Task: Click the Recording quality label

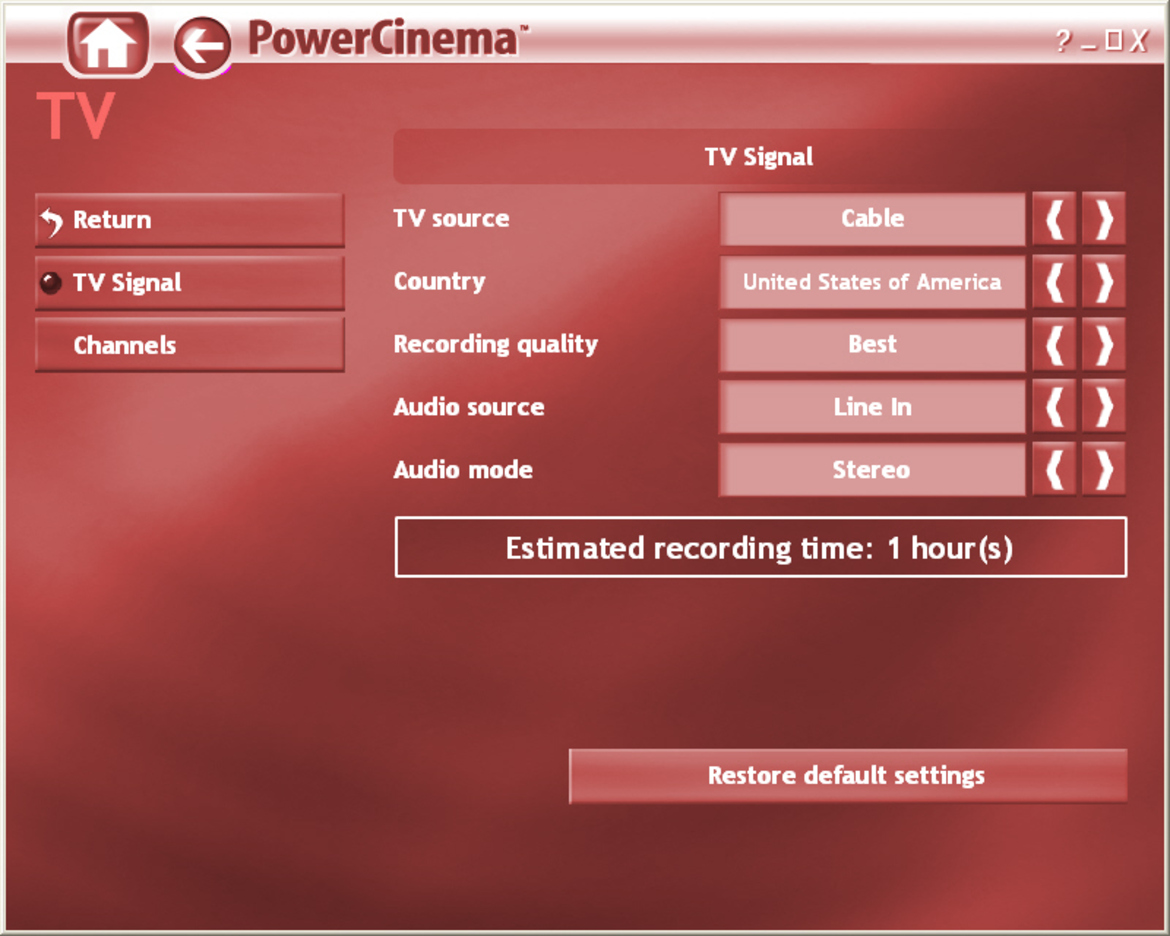Action: point(495,344)
